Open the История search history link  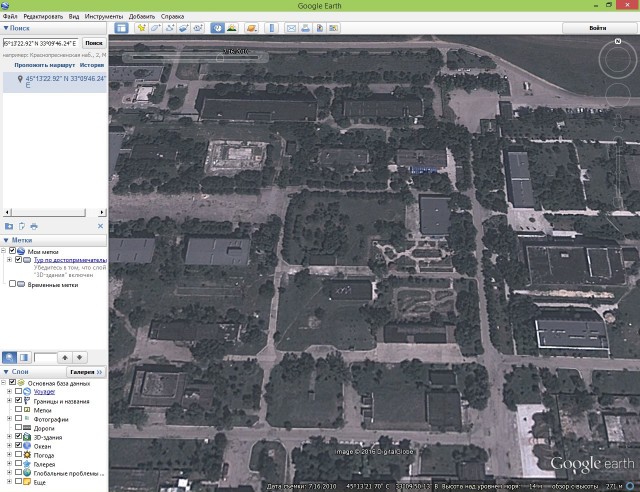tap(92, 65)
